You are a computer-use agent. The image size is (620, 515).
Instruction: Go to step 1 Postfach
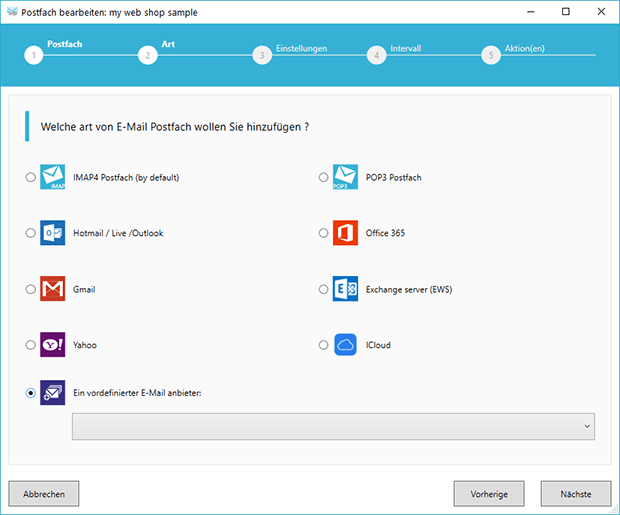click(x=34, y=55)
